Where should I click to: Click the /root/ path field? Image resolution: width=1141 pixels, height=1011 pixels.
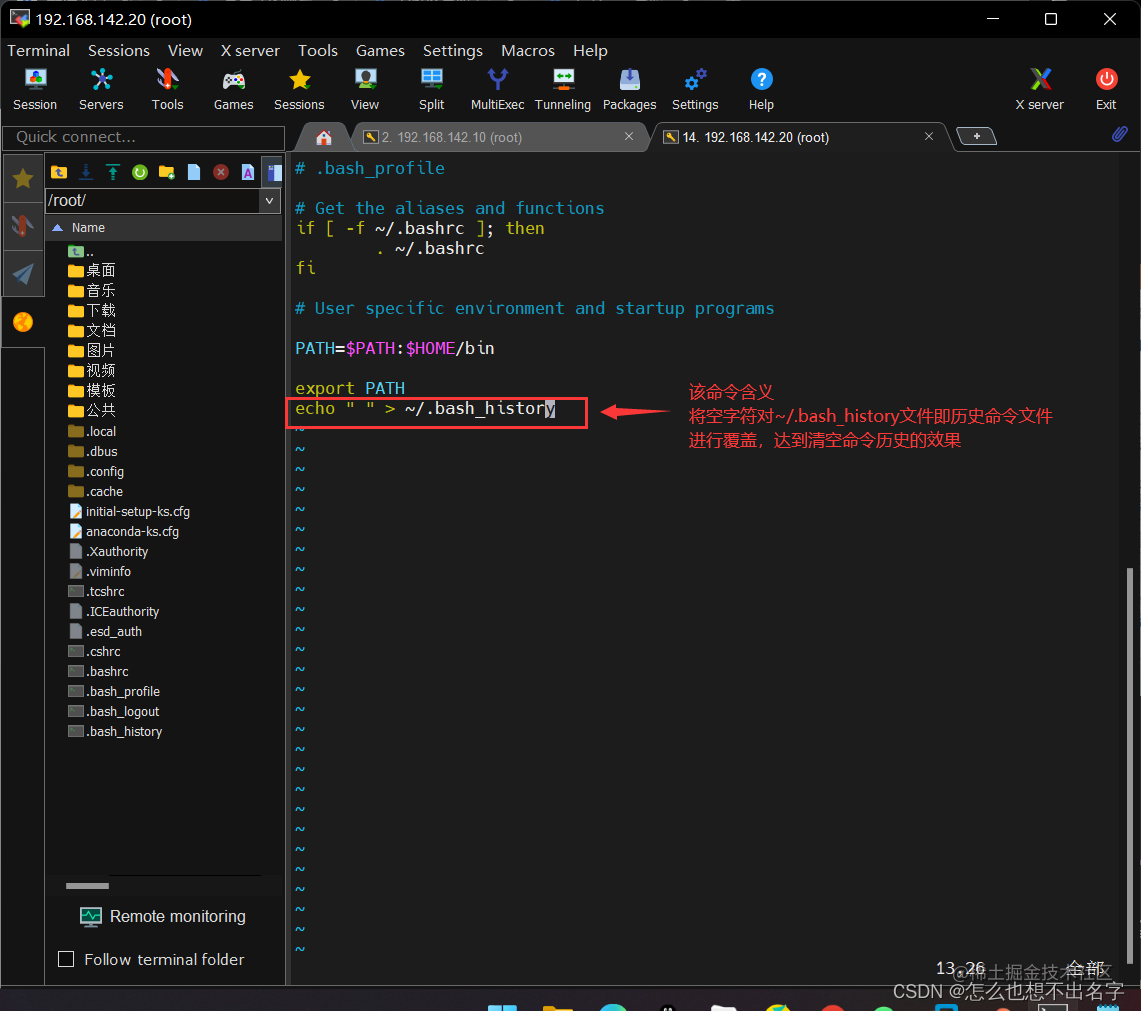[152, 200]
